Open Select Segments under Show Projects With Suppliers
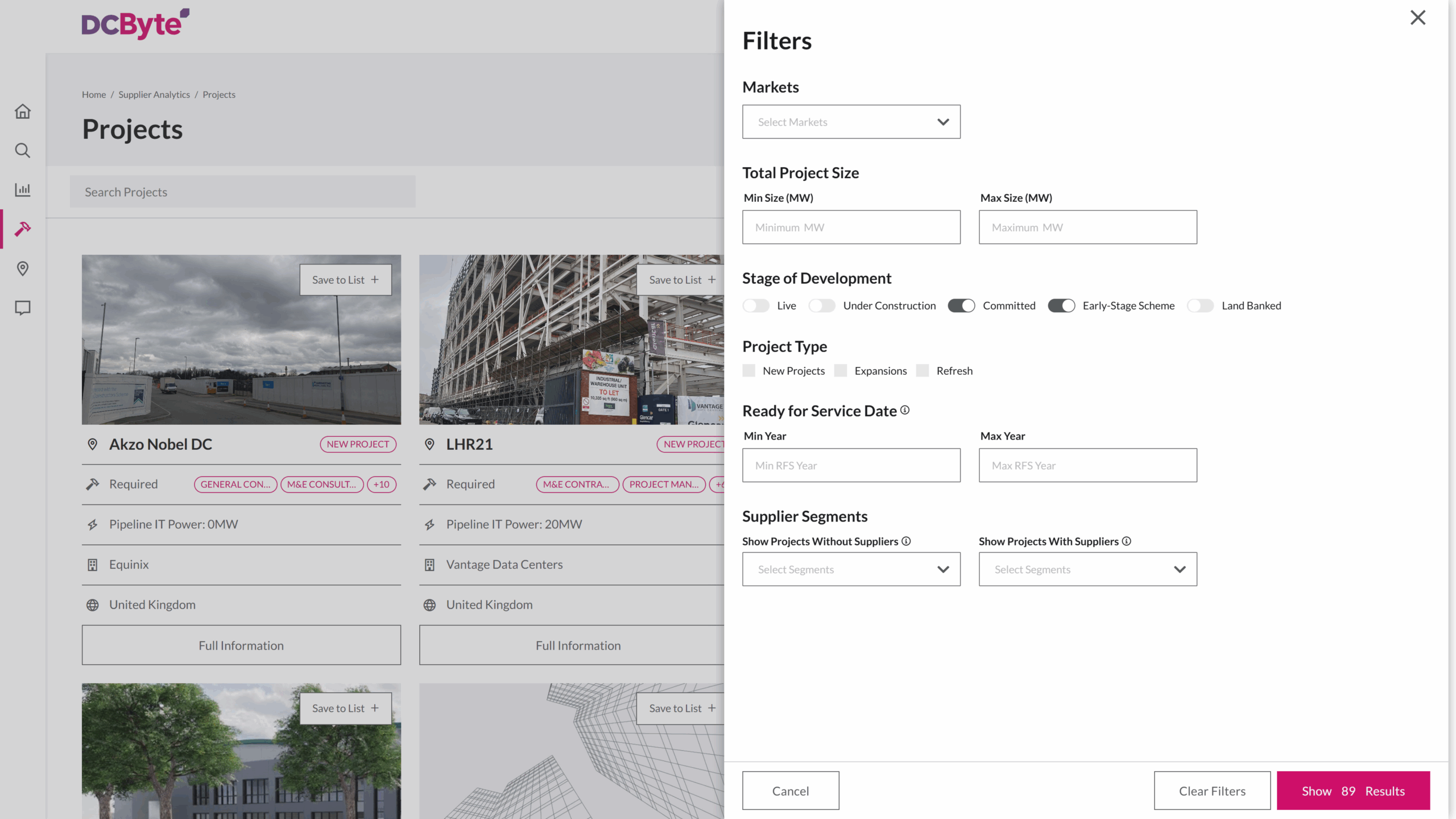Screen dimensions: 1456x819 coord(1087,569)
